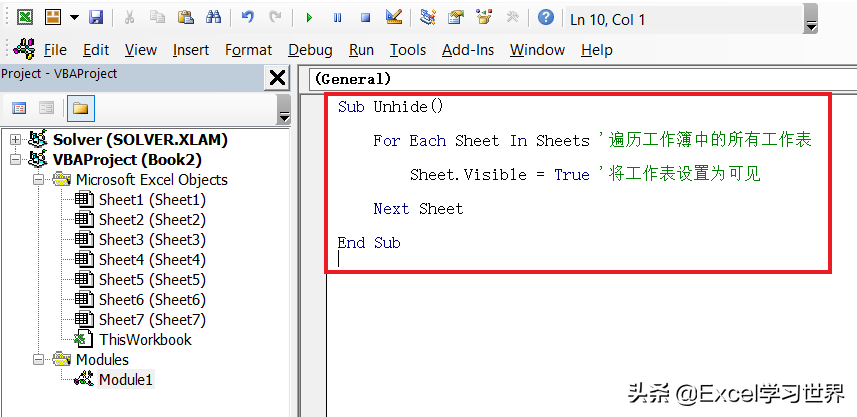Viewport: 857px width, 417px height.
Task: Collapse the VBAProject (Book2) node
Action: (x=15, y=160)
